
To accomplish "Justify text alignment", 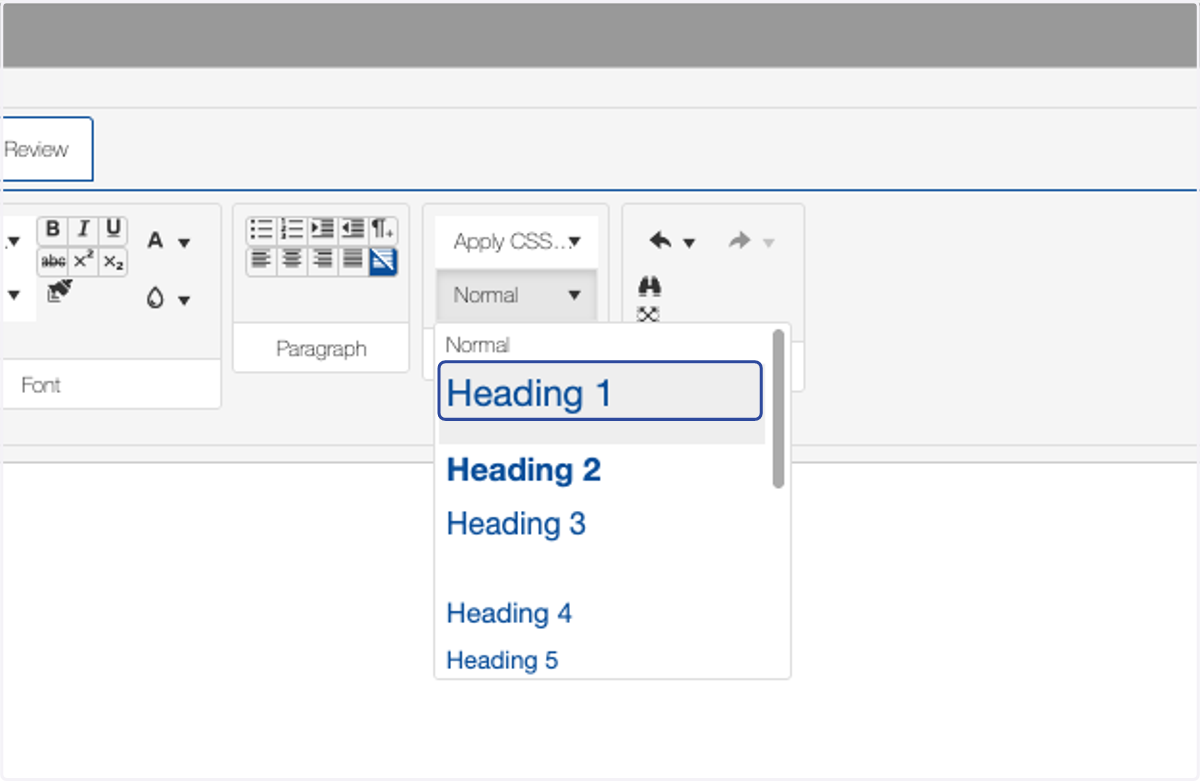I will 352,261.
